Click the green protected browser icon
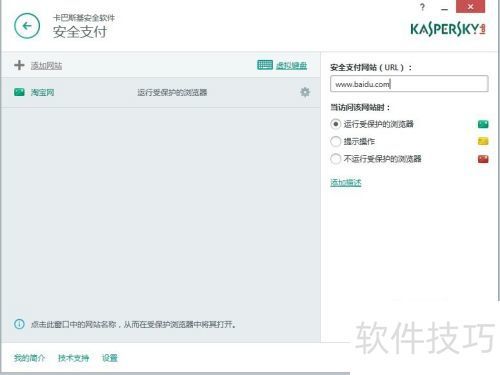 tap(483, 124)
